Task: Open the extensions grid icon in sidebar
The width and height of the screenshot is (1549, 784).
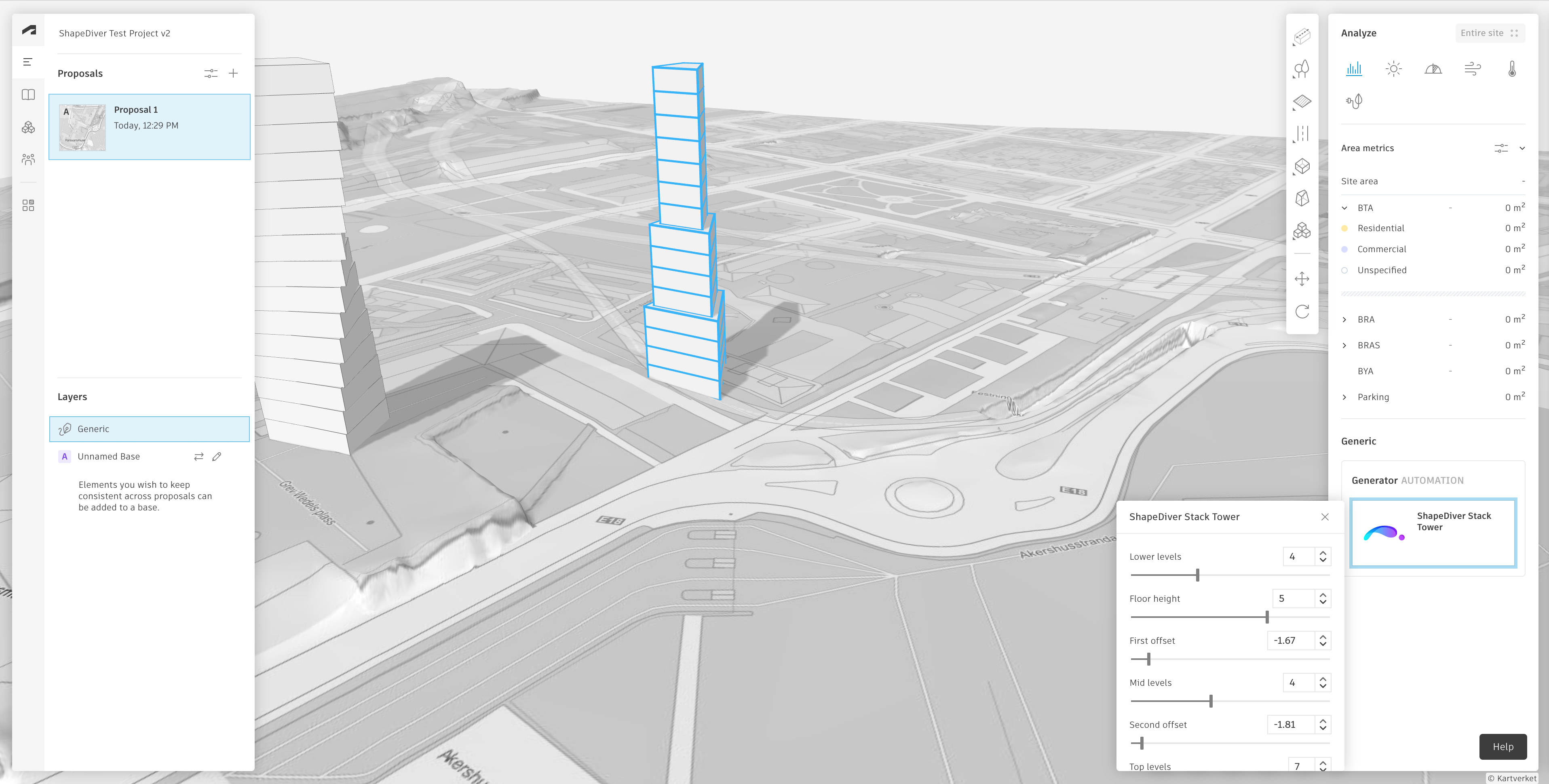Action: 28,206
